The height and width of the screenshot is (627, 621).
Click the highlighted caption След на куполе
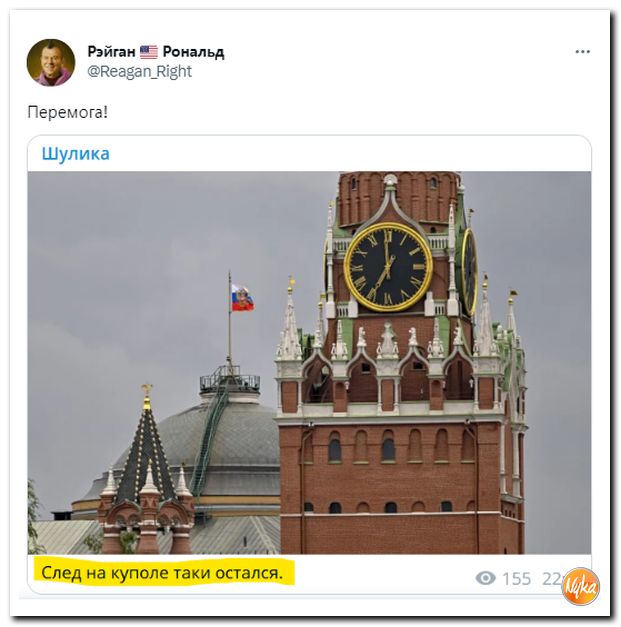162,573
